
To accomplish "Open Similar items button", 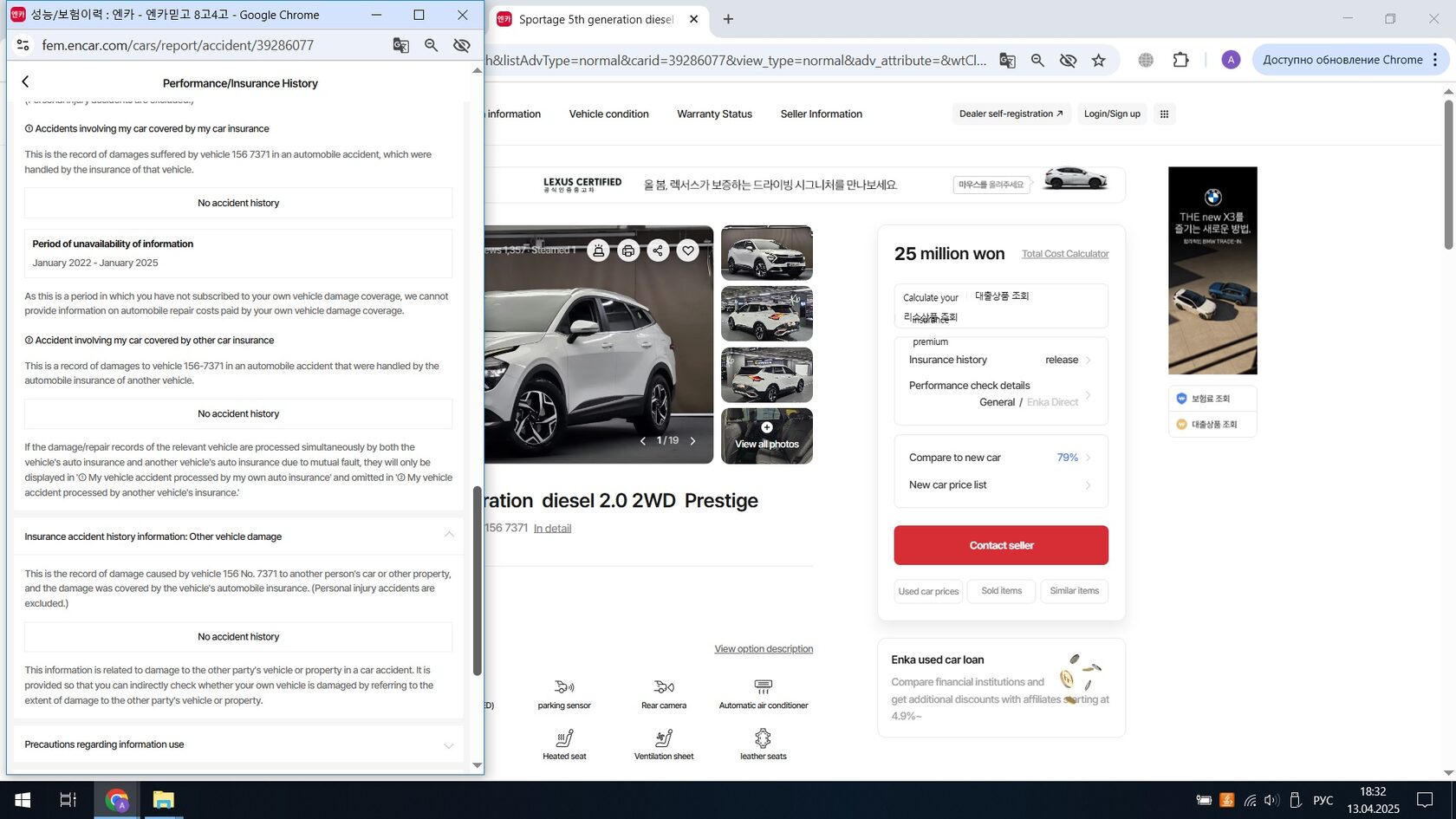I will pyautogui.click(x=1074, y=591).
